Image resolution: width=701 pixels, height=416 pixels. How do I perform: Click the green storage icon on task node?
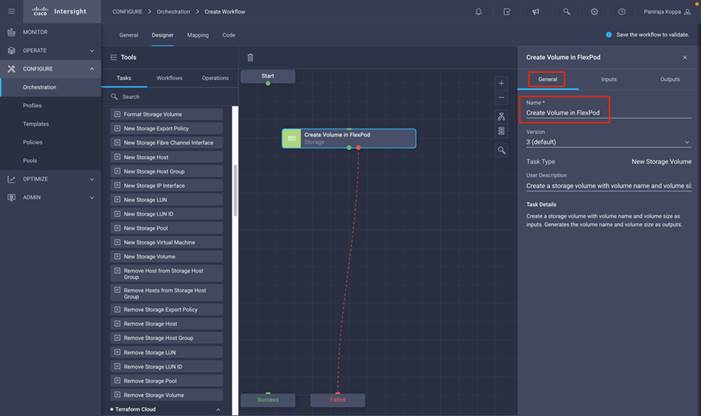291,139
